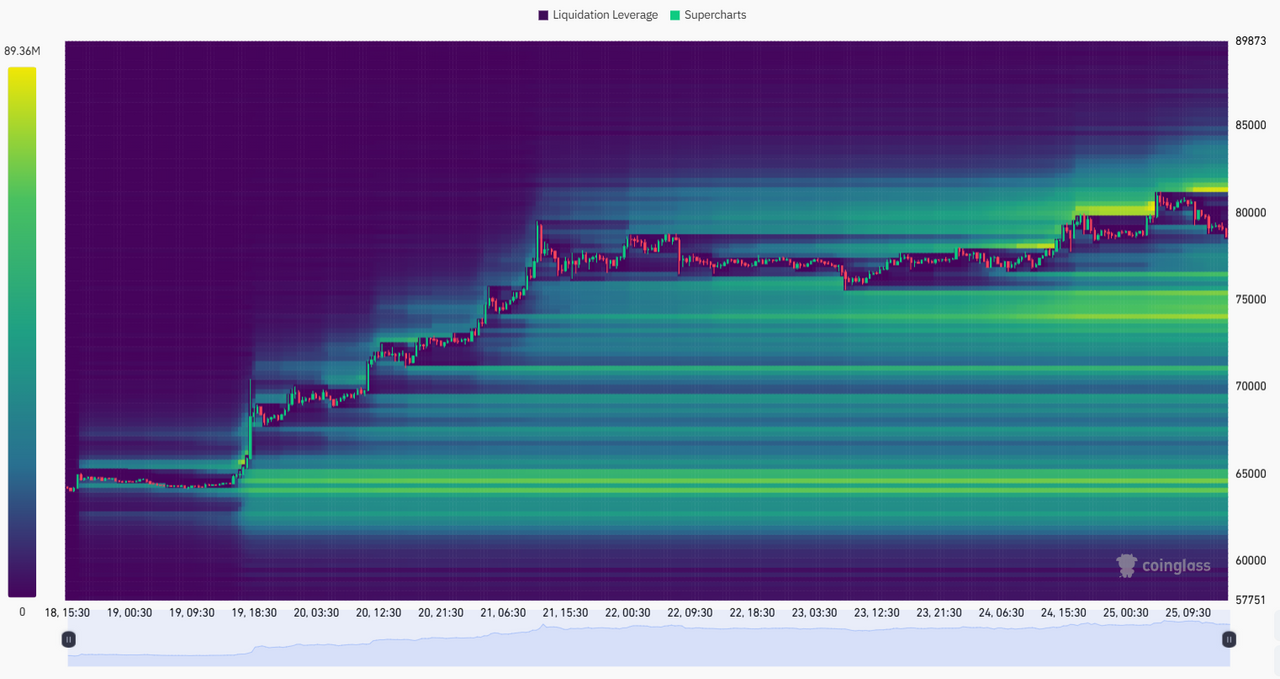Click the dark purple Liquidation Leverage swatch
The image size is (1280, 679).
(543, 15)
